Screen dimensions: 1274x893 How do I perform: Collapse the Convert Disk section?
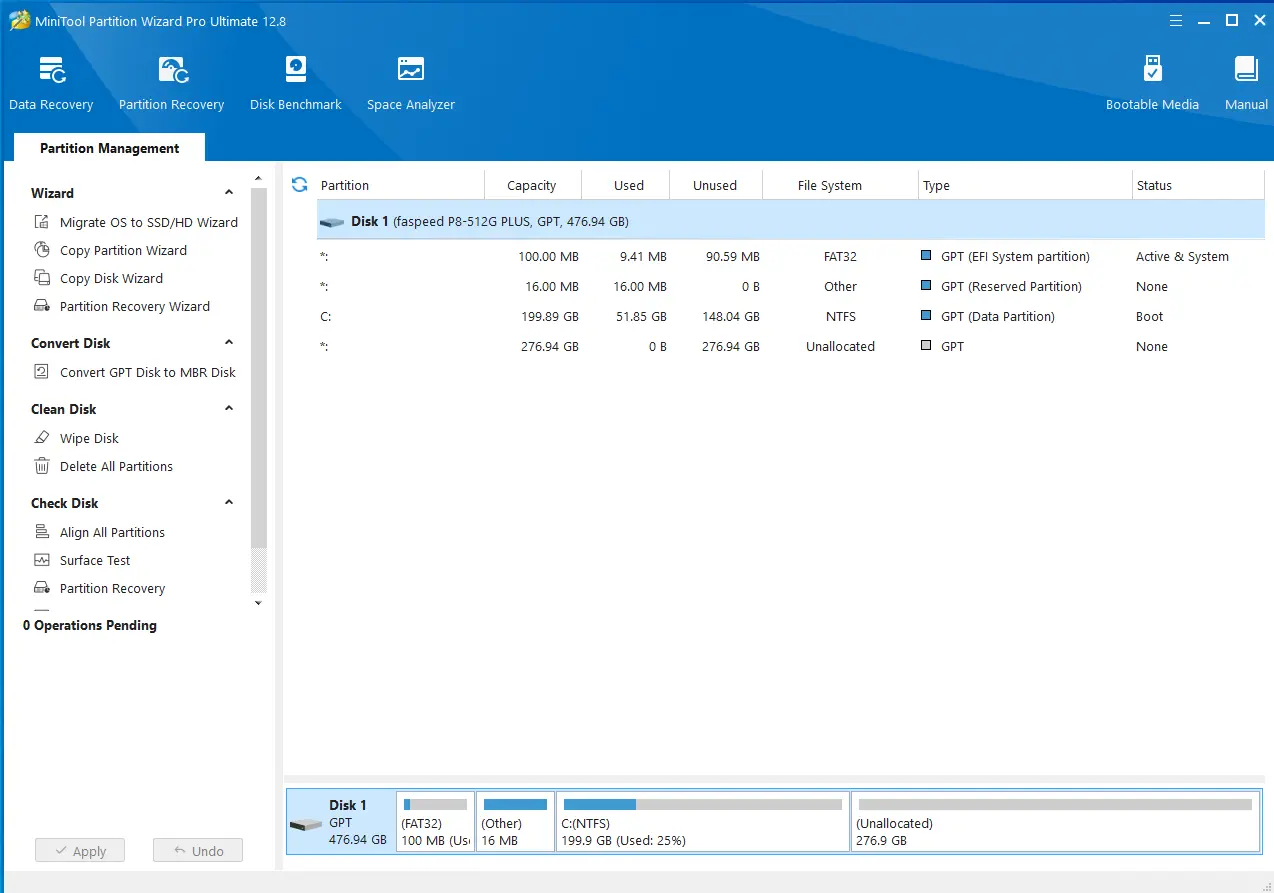pyautogui.click(x=229, y=343)
